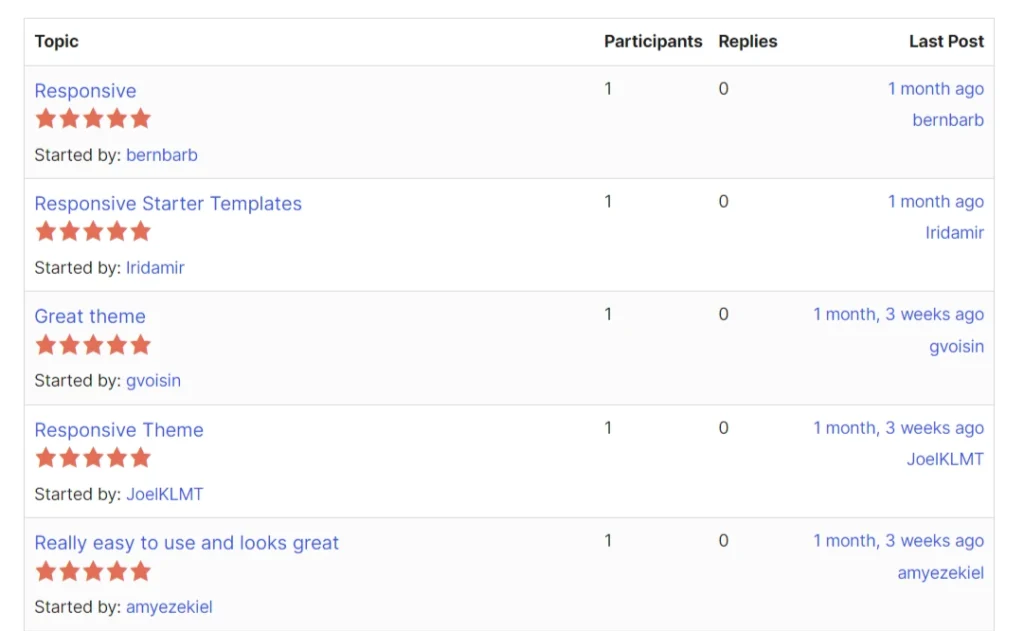Click the stars under Responsive Starter Templates

pyautogui.click(x=92, y=232)
